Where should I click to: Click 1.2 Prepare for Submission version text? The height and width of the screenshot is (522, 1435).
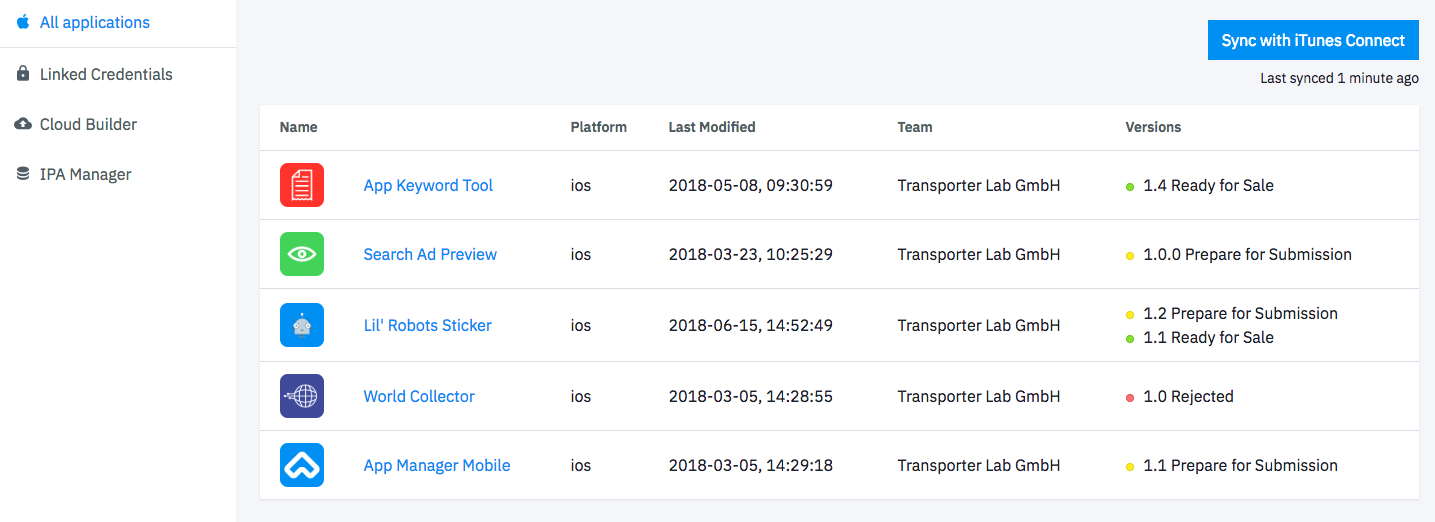(x=1240, y=313)
